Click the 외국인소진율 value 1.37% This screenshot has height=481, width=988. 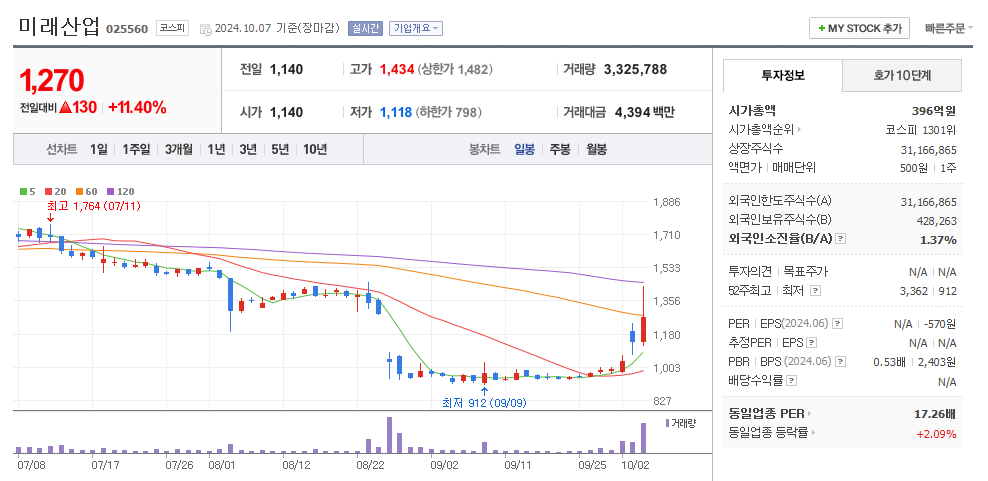coord(939,240)
